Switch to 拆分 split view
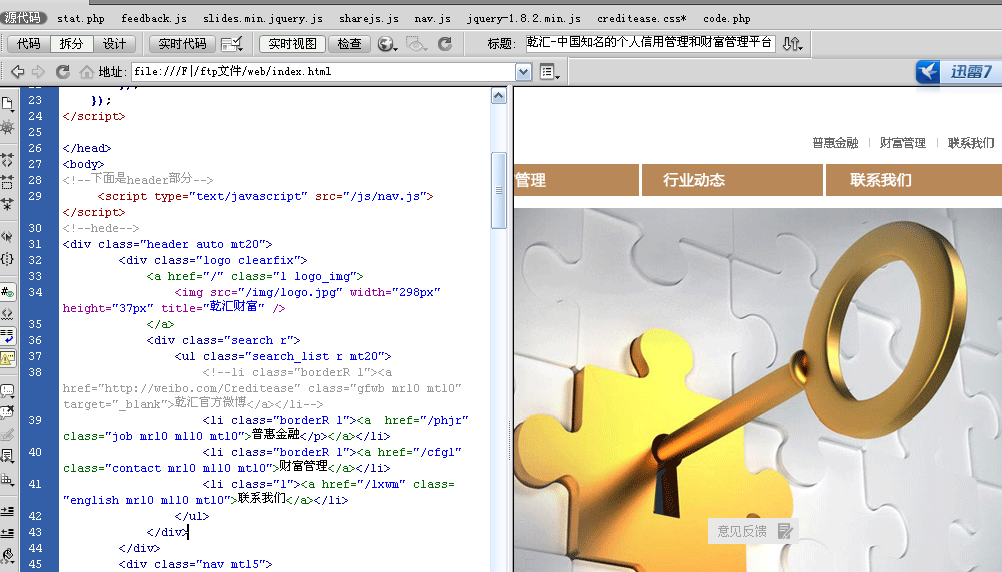Image resolution: width=1002 pixels, height=572 pixels. click(x=72, y=43)
